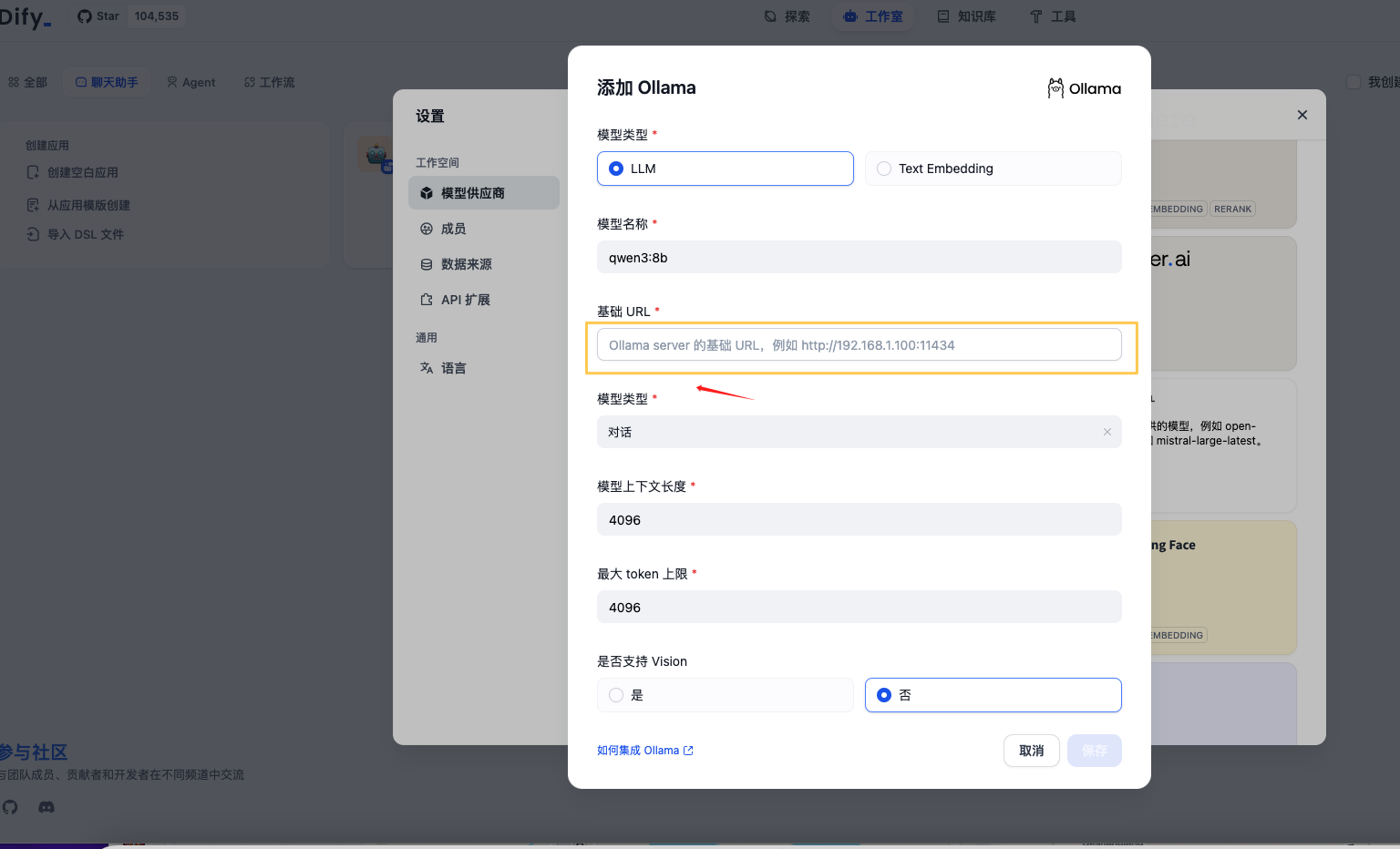Open 成员 in settings sidebar
The image size is (1400, 849).
[484, 229]
